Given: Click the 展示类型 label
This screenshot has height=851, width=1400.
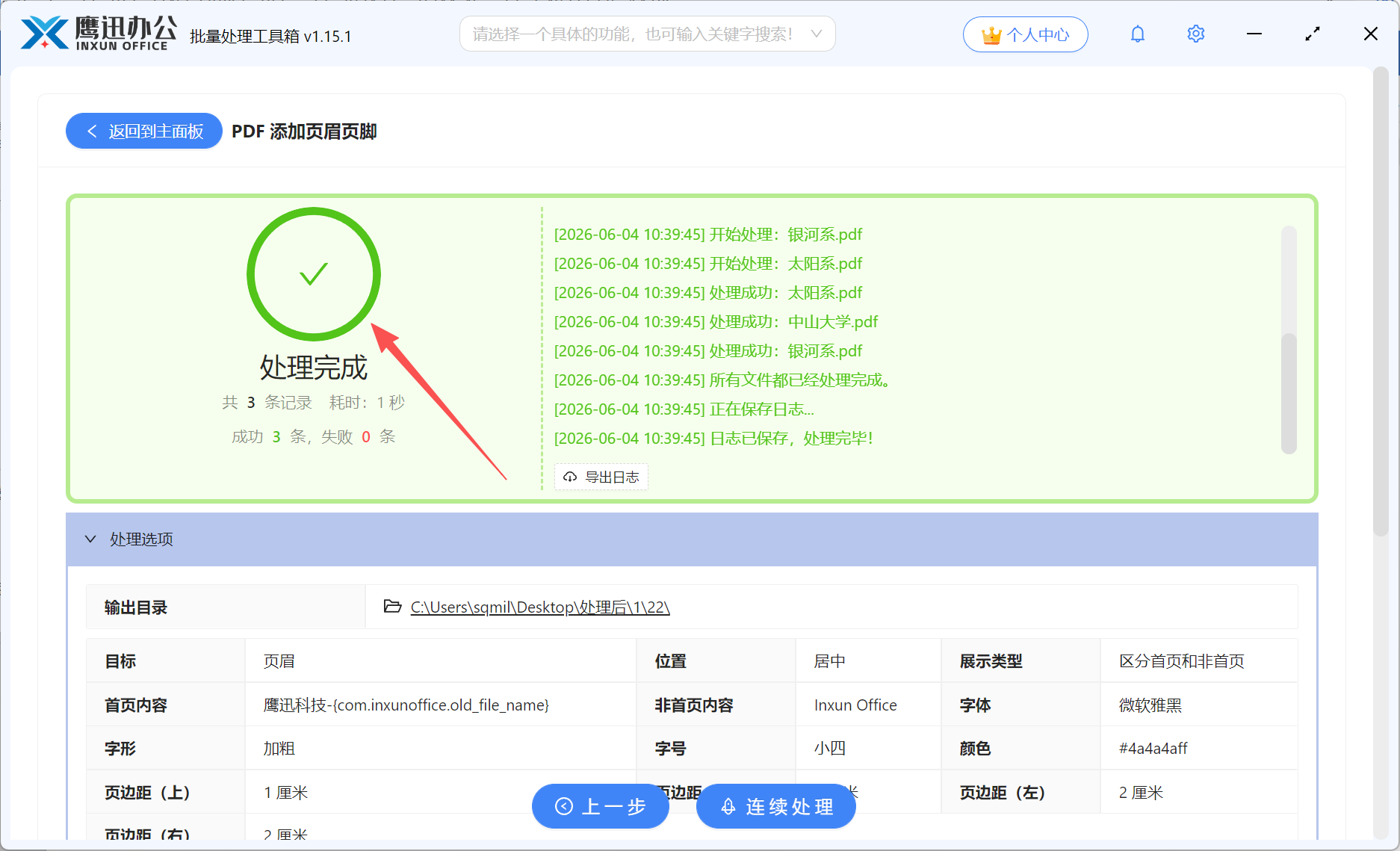Looking at the screenshot, I should pyautogui.click(x=991, y=661).
